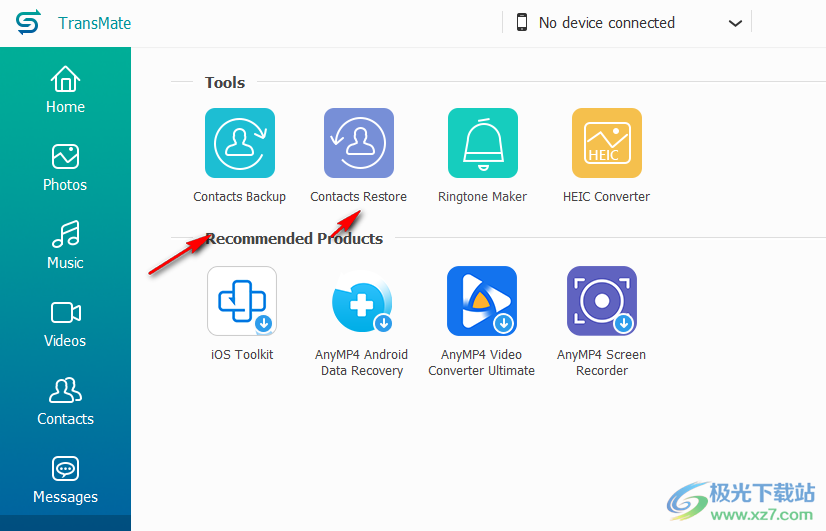The width and height of the screenshot is (826, 531).
Task: Switch to the Home label in sidebar
Action: click(x=65, y=107)
